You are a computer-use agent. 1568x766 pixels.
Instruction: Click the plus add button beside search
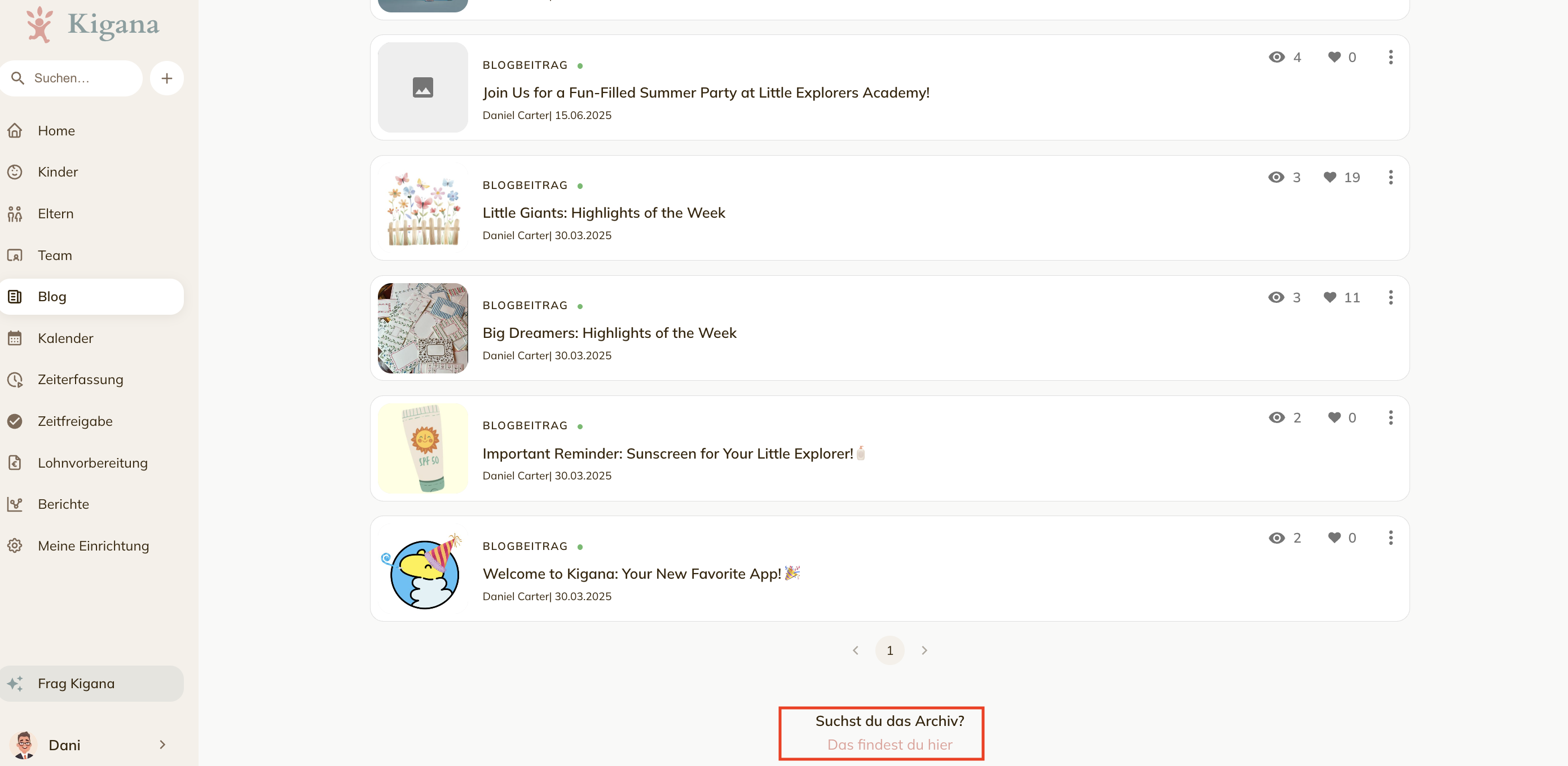167,78
